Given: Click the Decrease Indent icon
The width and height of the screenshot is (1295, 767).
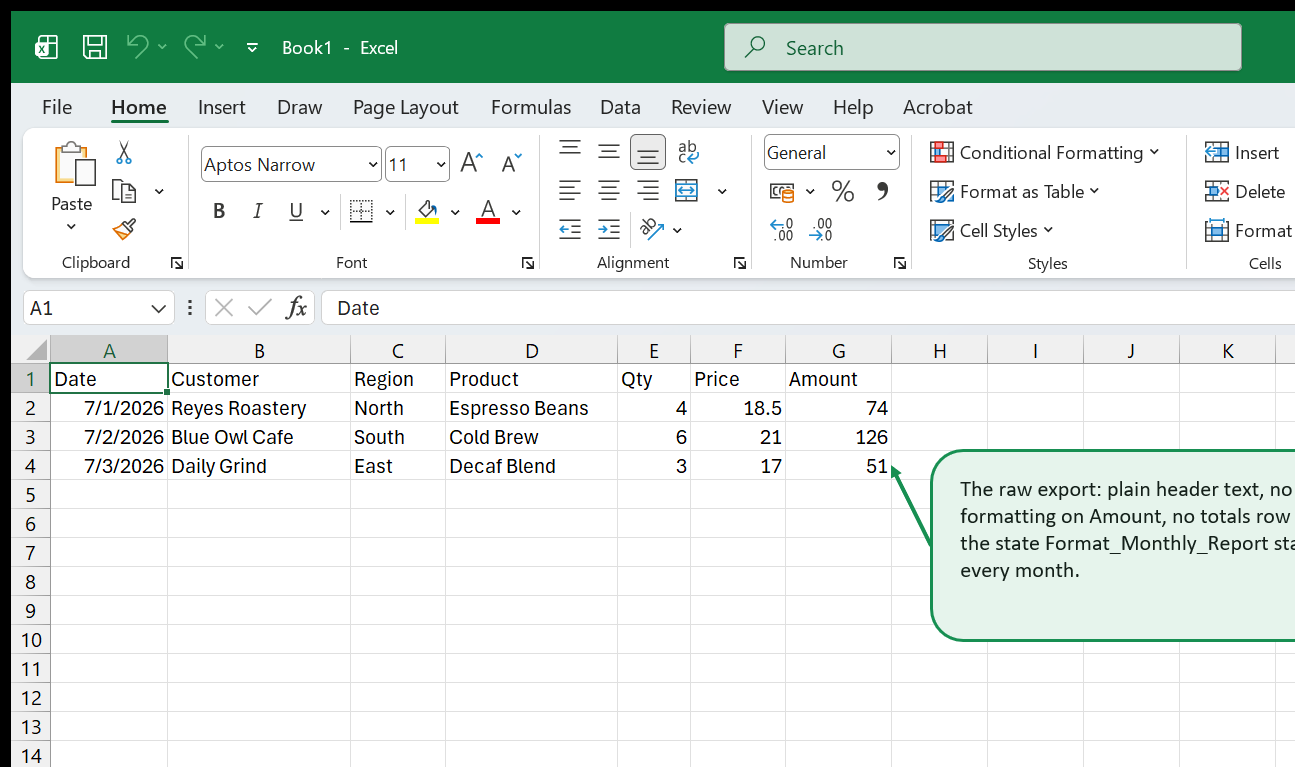Looking at the screenshot, I should 570,229.
